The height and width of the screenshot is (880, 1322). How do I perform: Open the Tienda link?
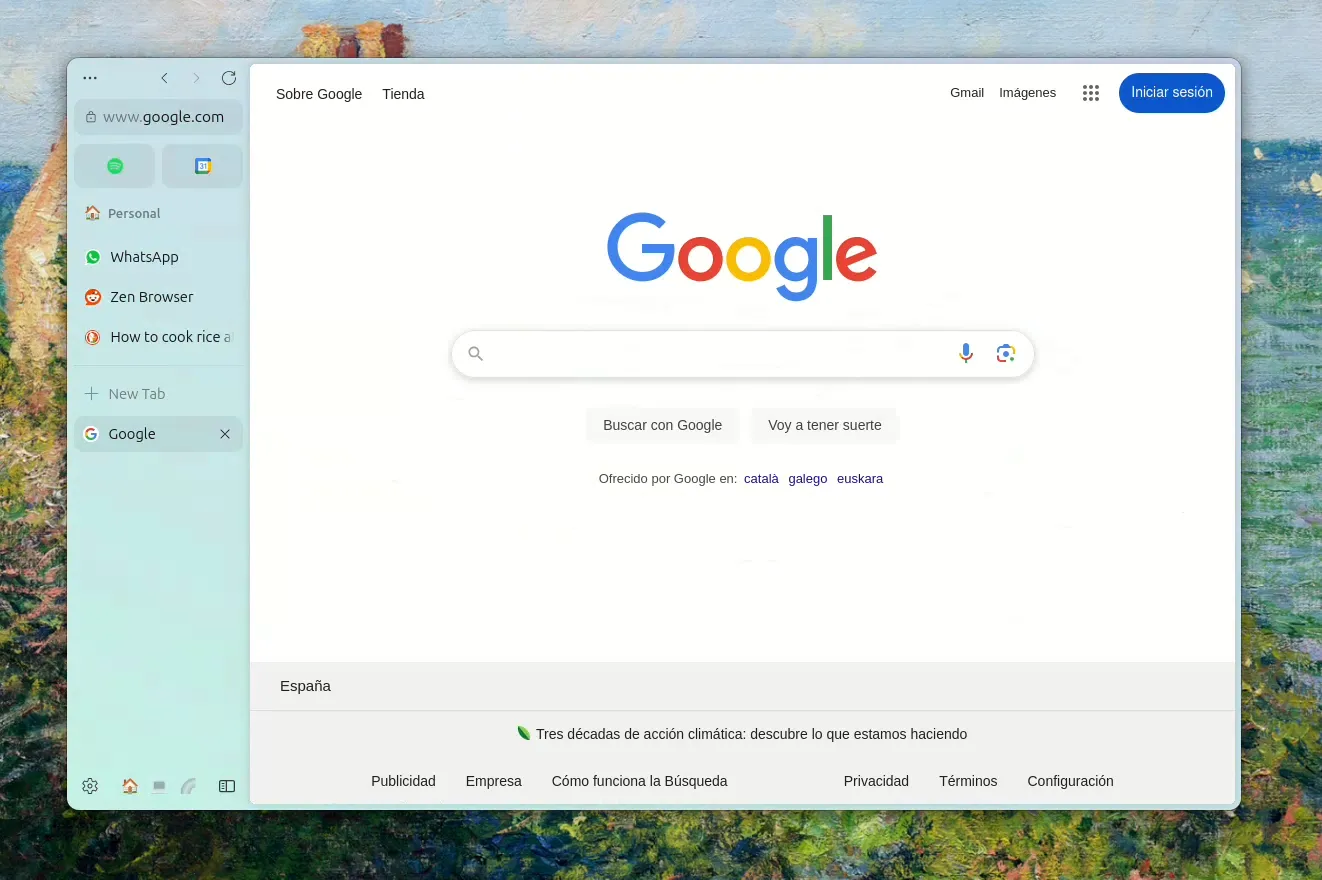(403, 94)
